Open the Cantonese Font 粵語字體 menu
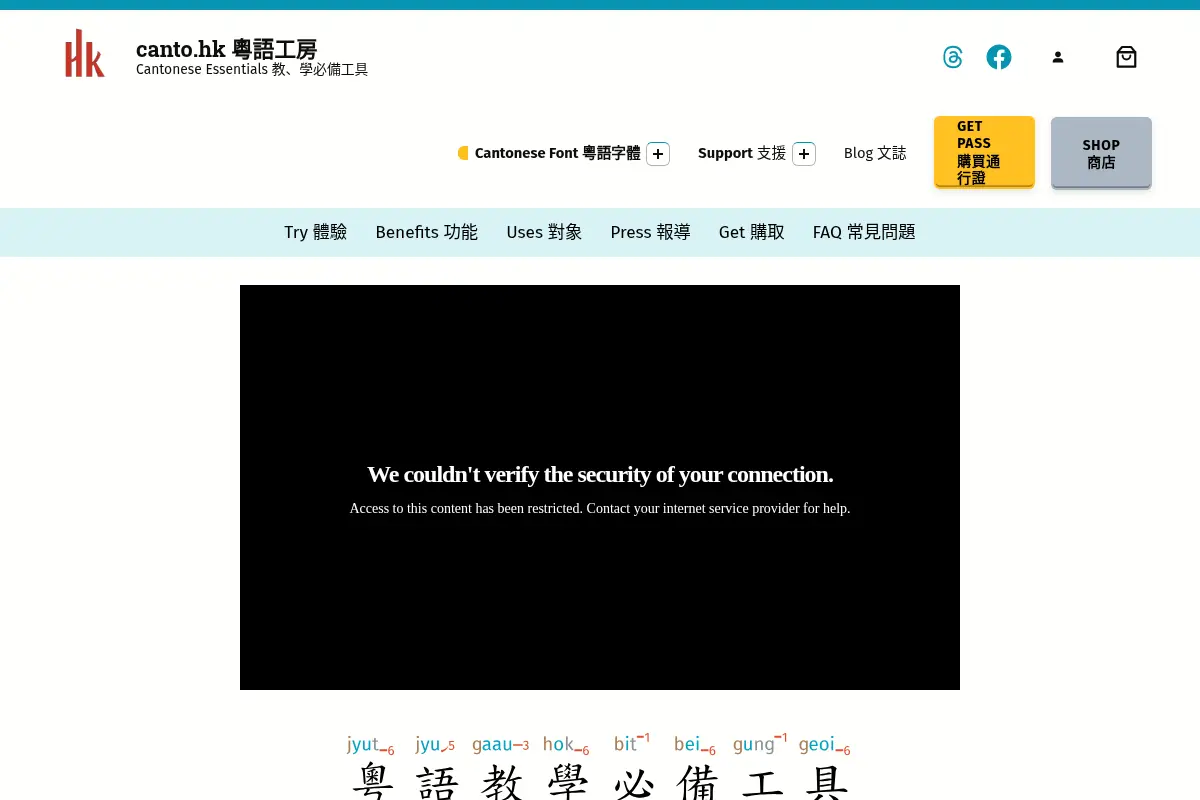 click(x=557, y=153)
